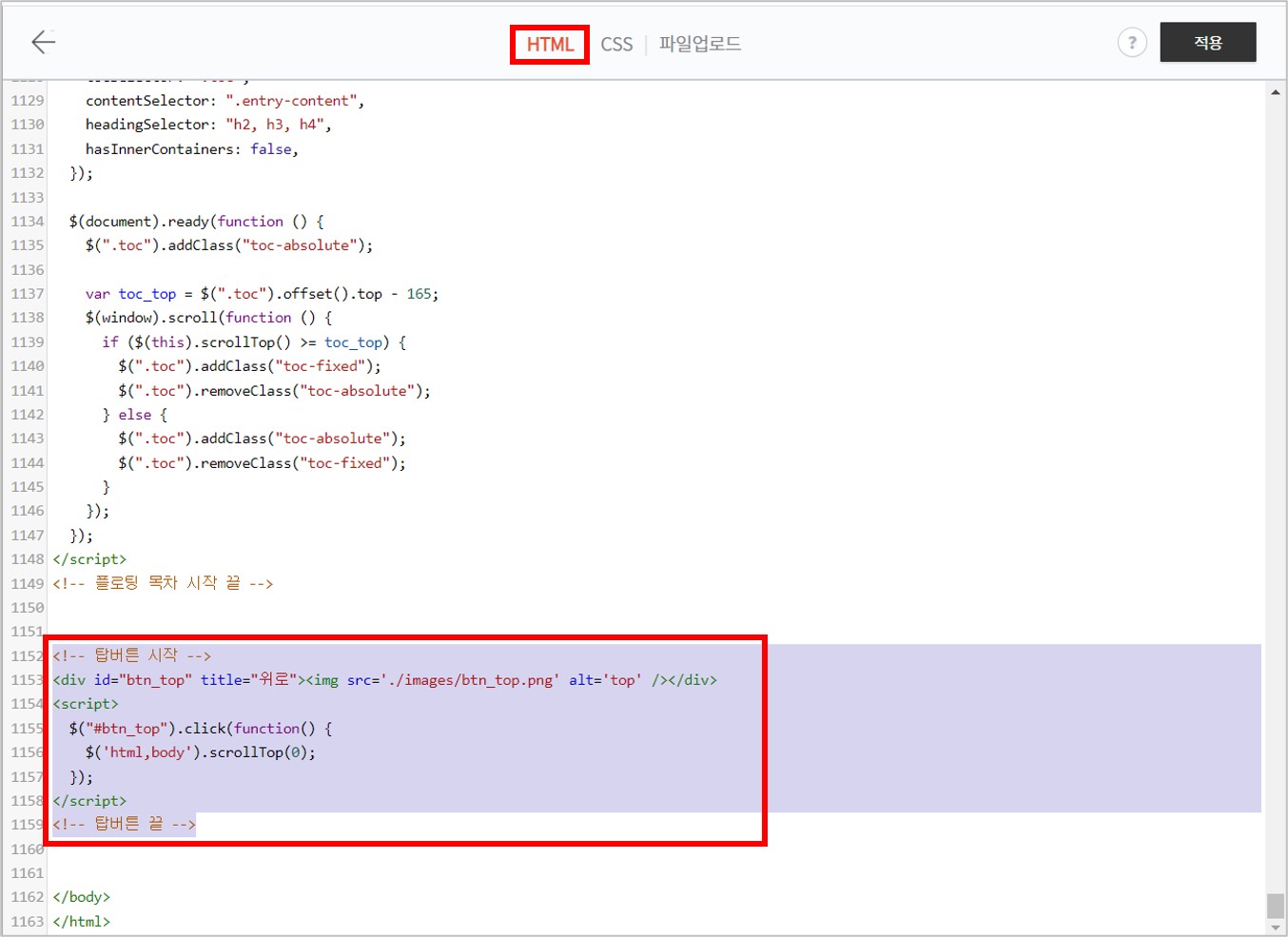The height and width of the screenshot is (937, 1288).
Task: Click the if scrollTop() >= toc_top line
Action: pyautogui.click(x=254, y=342)
